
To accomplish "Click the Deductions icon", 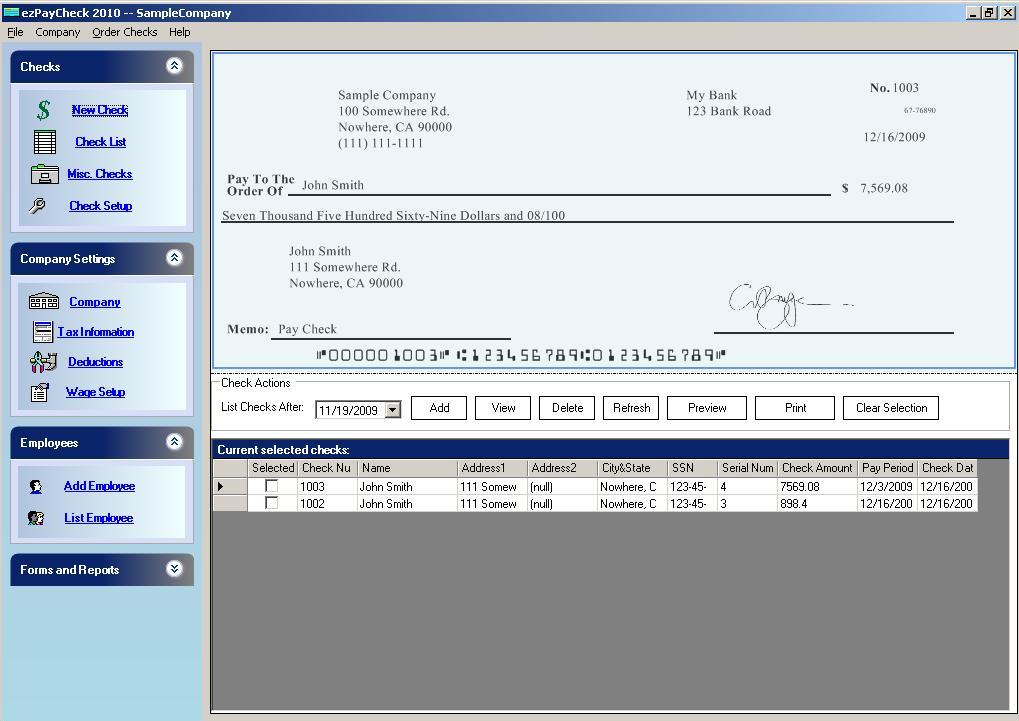I will coord(43,362).
